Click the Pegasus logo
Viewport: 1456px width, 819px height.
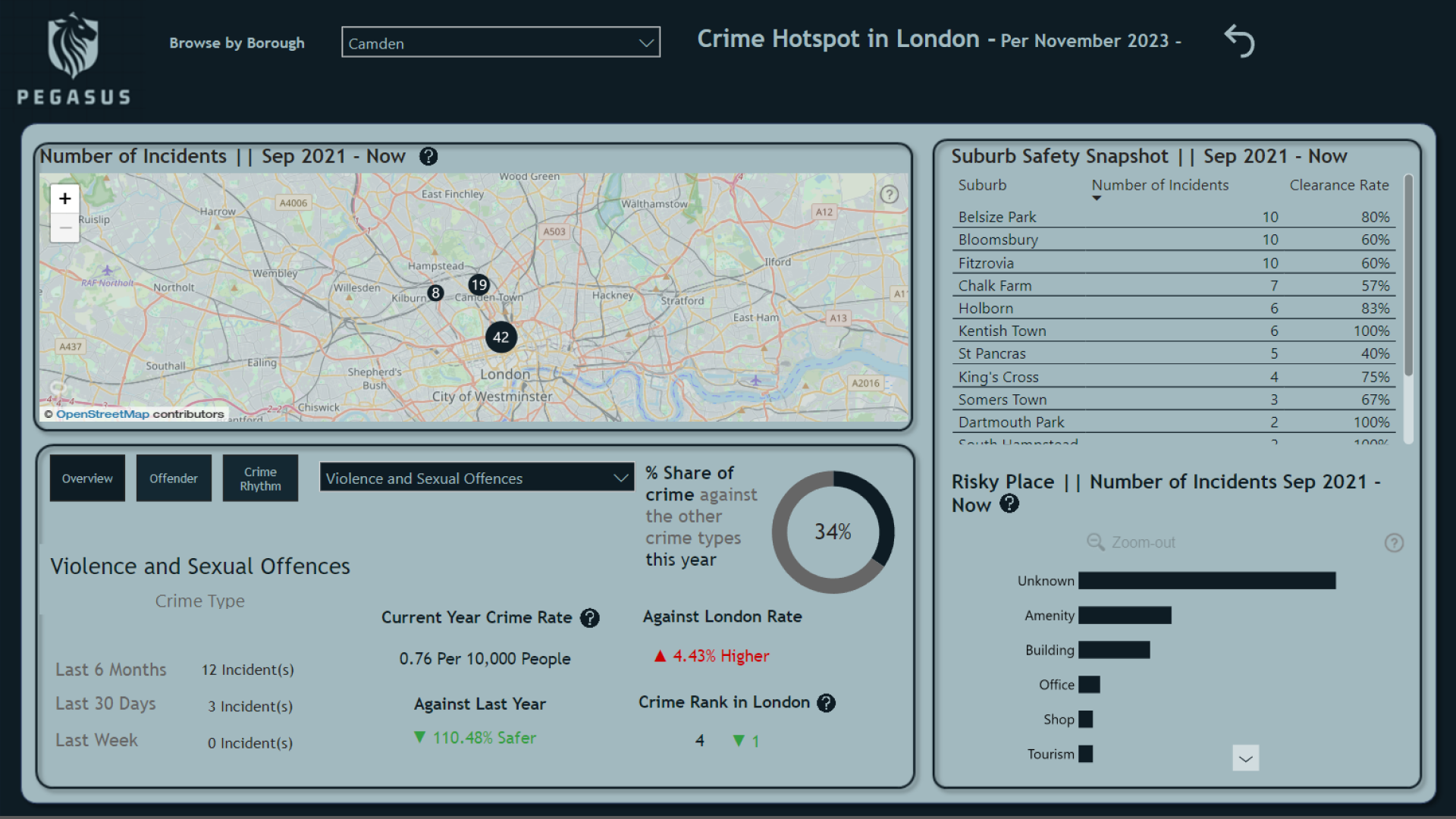click(x=74, y=58)
